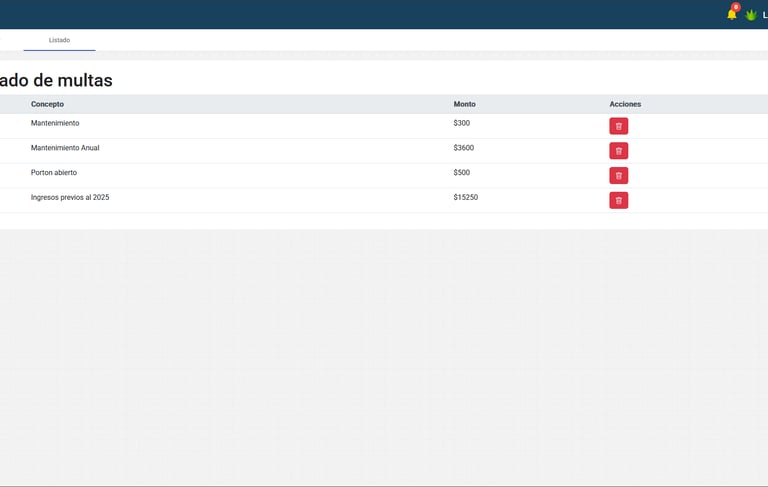Delete the Mantenimiento Anual row
The height and width of the screenshot is (487, 768).
619,151
